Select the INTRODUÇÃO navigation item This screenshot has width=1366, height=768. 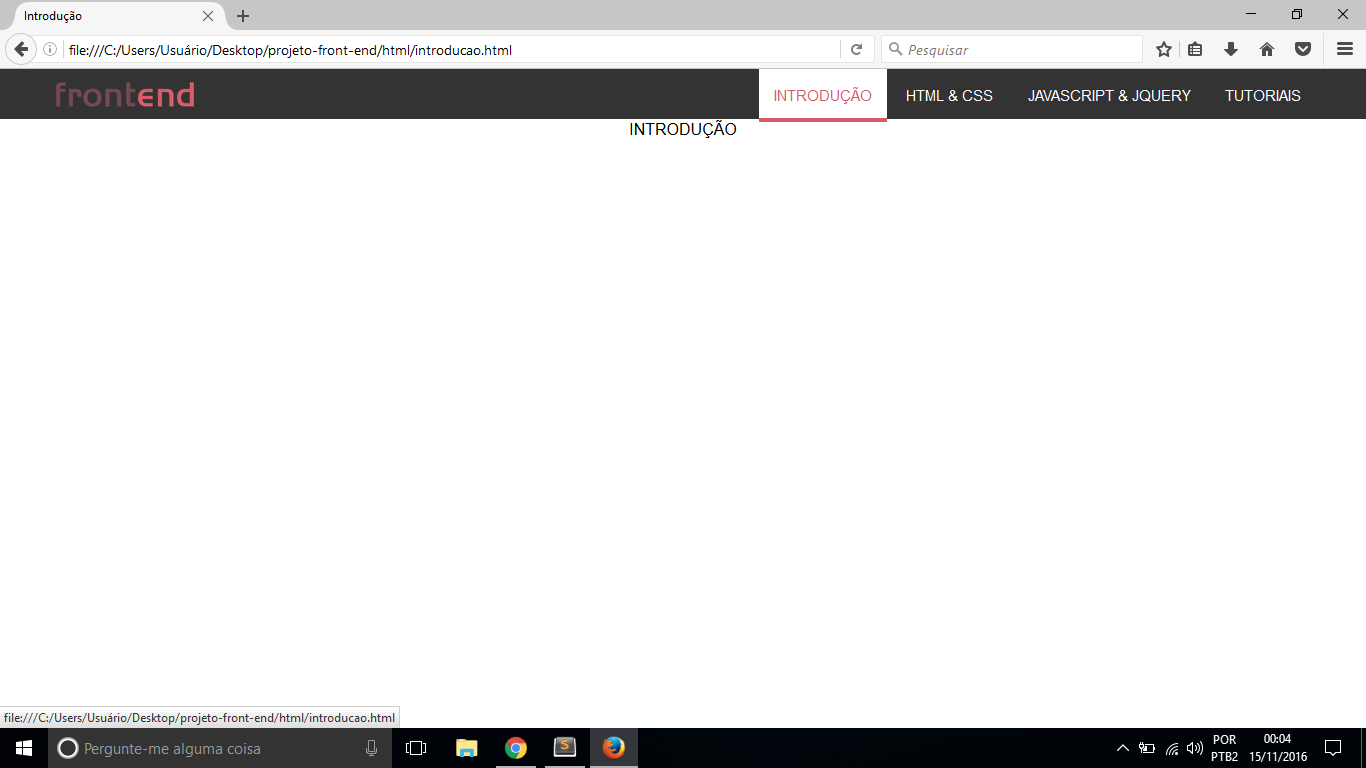pos(823,95)
